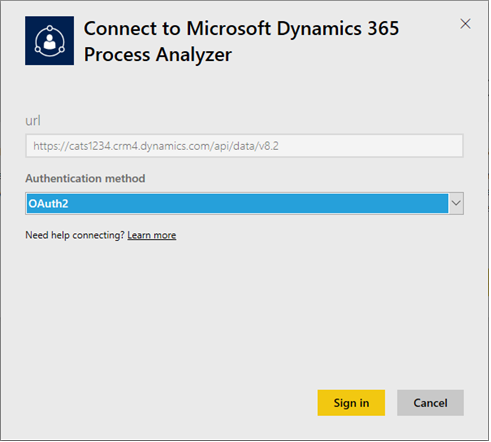
Task: Close the connect dialog with X
Action: pyautogui.click(x=465, y=24)
